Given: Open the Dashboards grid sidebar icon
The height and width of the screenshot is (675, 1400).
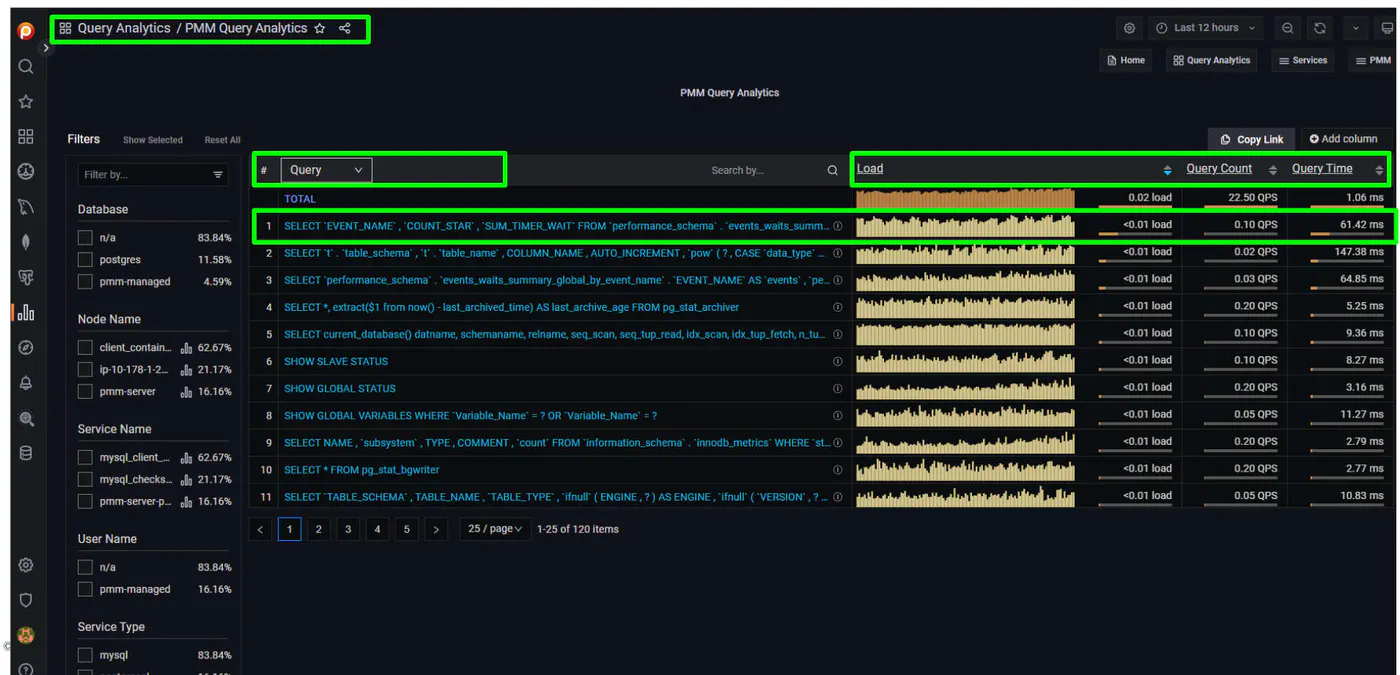Looking at the screenshot, I should (26, 136).
